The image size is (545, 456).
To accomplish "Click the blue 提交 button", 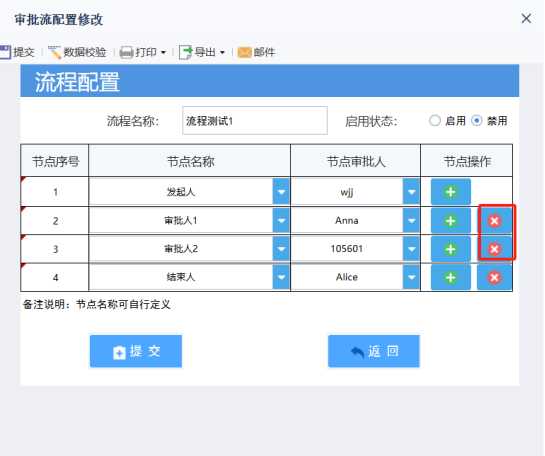I will click(x=136, y=351).
